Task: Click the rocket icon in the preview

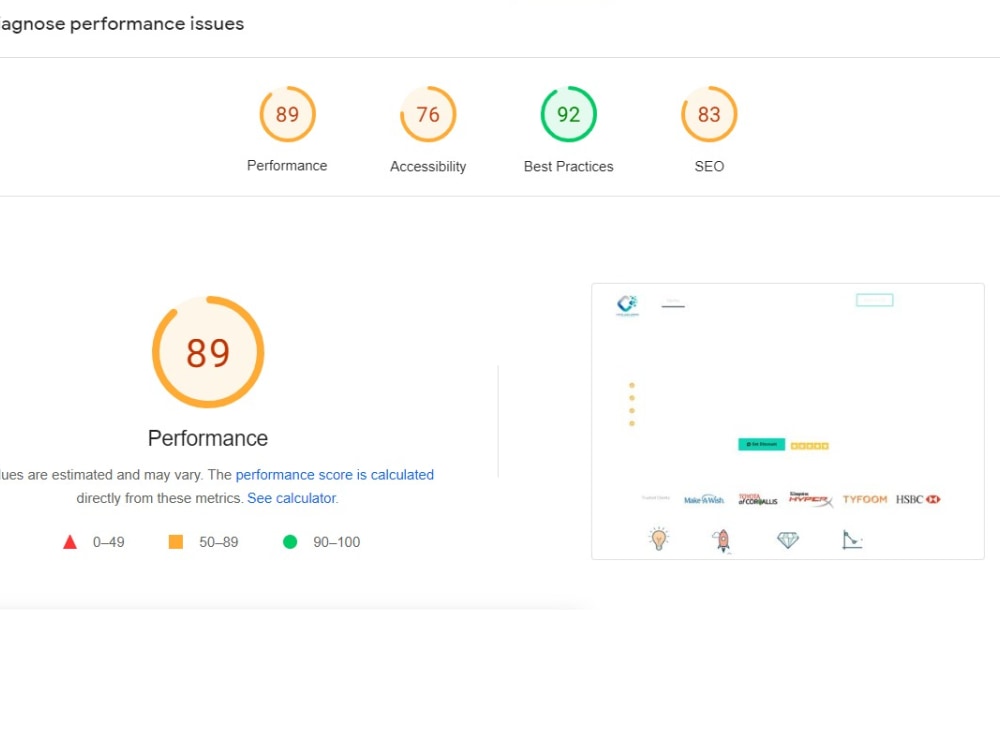Action: (723, 541)
